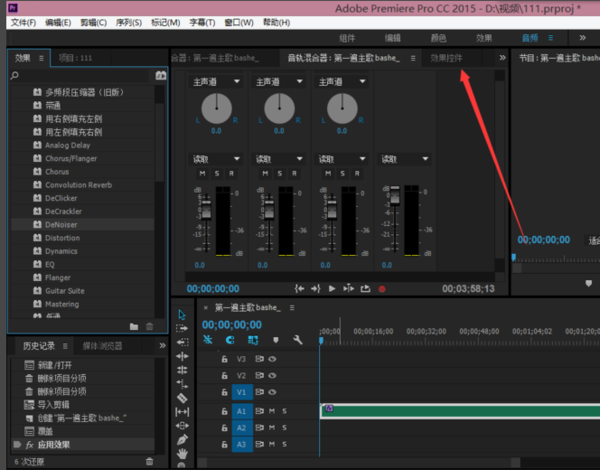Click master channel volume fader

tap(395, 195)
